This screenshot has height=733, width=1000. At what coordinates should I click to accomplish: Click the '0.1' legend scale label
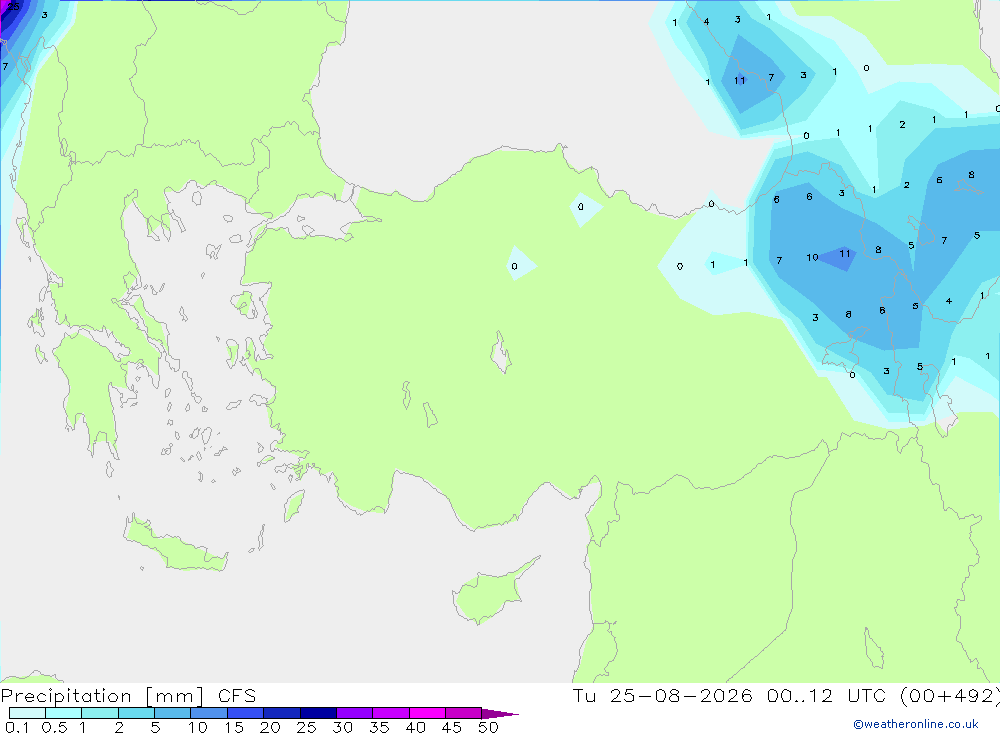17,727
